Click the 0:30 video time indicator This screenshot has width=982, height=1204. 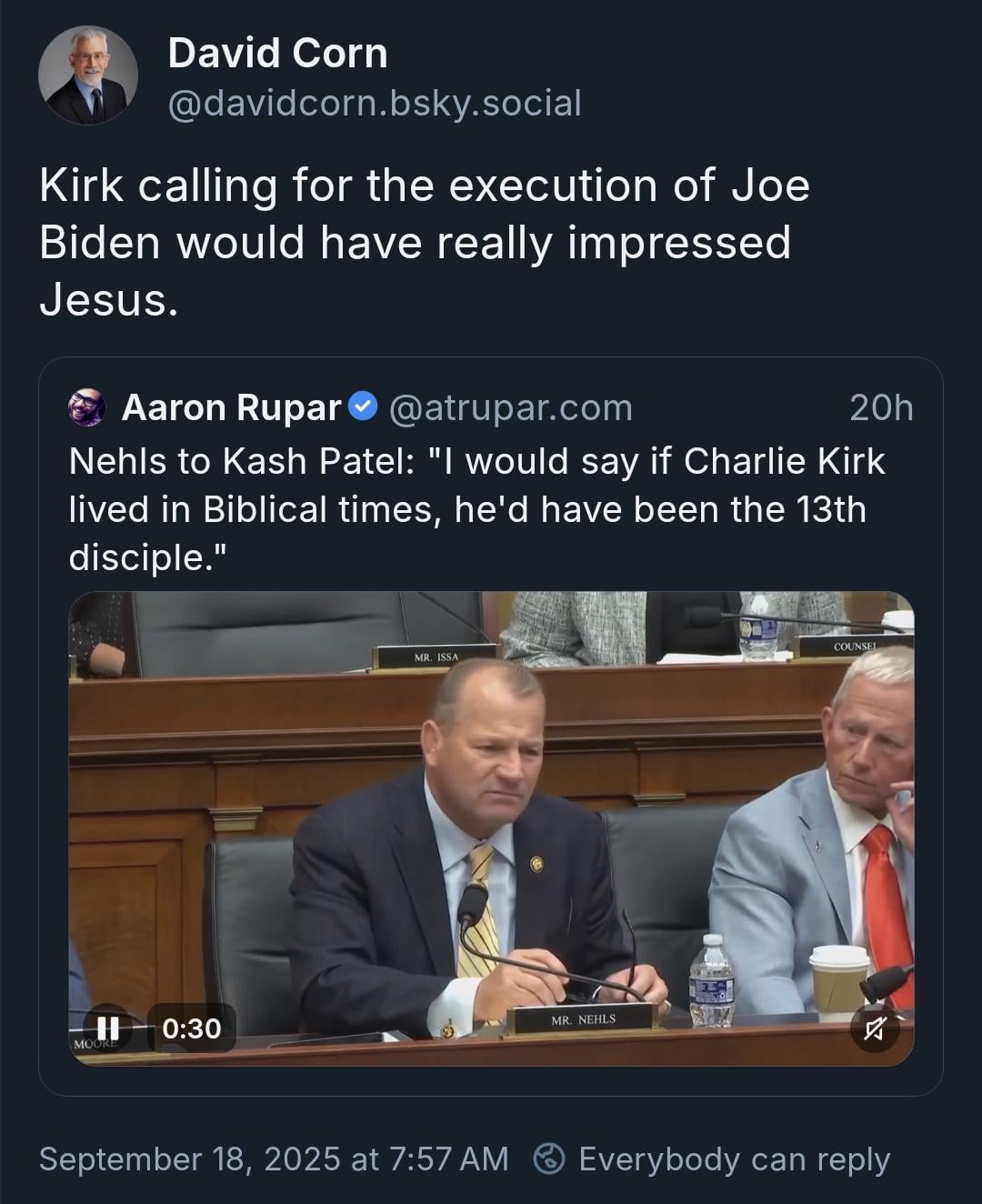[x=192, y=1028]
